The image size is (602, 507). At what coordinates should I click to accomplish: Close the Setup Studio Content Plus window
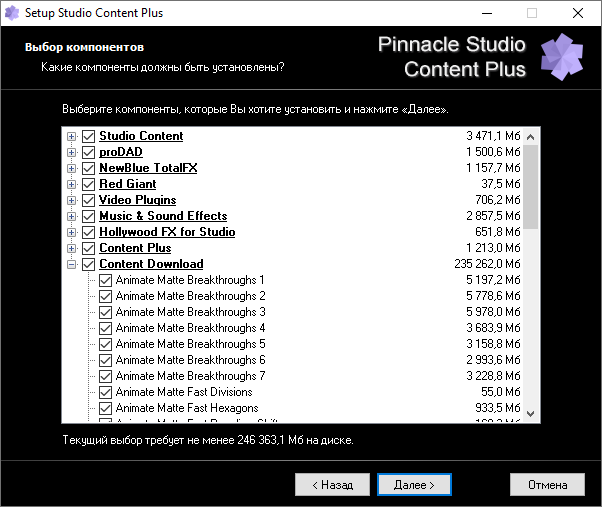point(578,13)
